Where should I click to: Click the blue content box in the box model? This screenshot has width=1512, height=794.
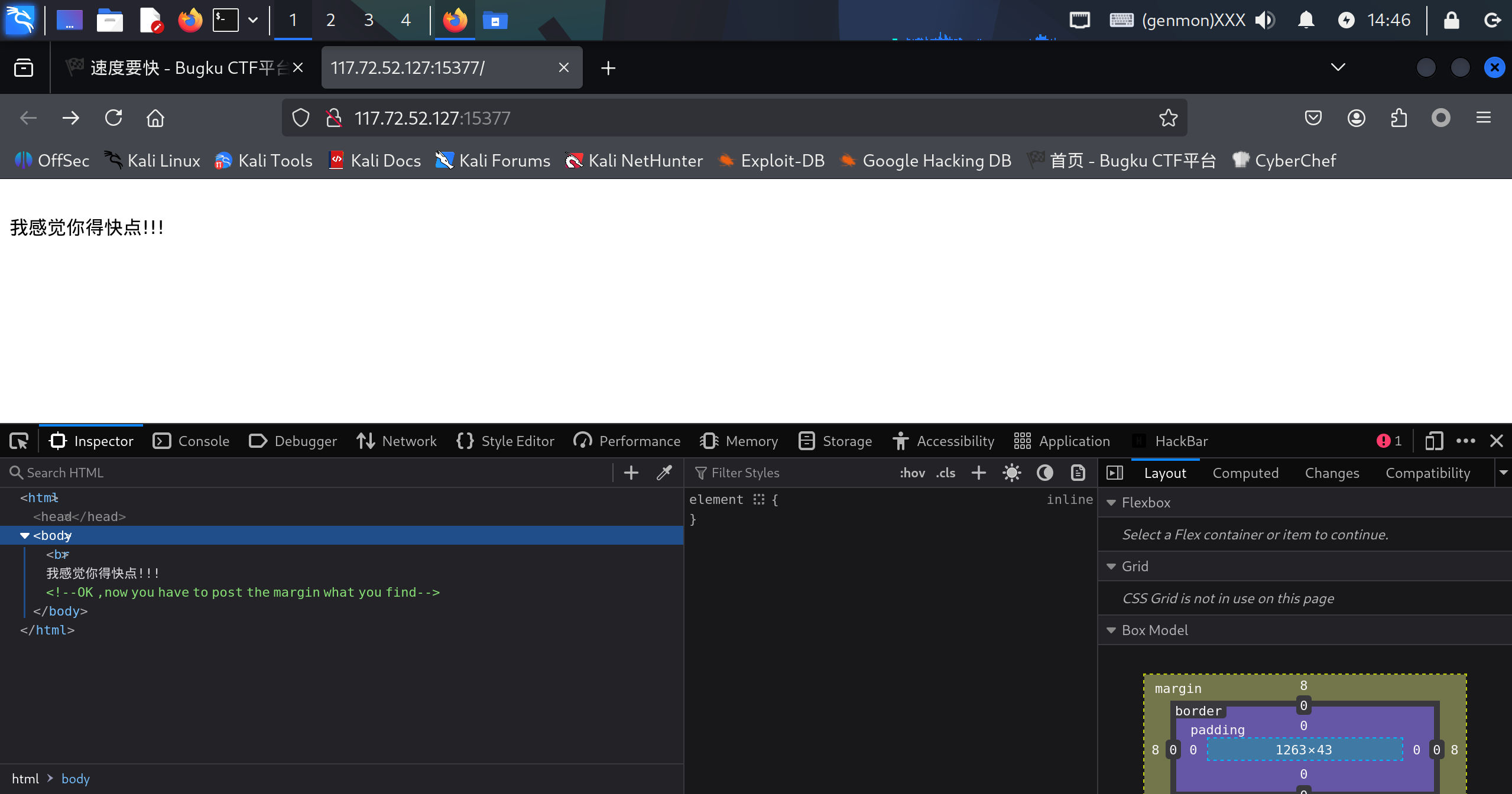[x=1303, y=750]
